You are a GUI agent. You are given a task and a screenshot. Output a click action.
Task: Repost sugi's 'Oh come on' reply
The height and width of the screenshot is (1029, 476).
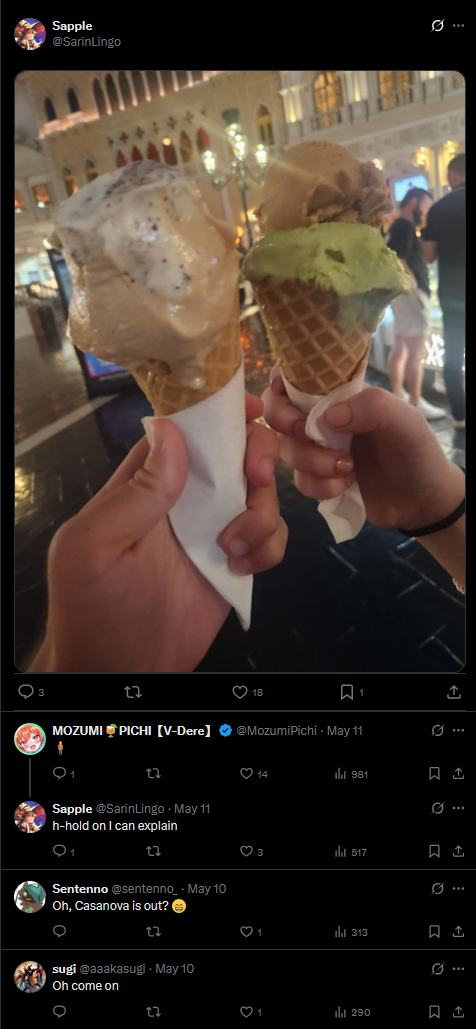coord(153,1011)
